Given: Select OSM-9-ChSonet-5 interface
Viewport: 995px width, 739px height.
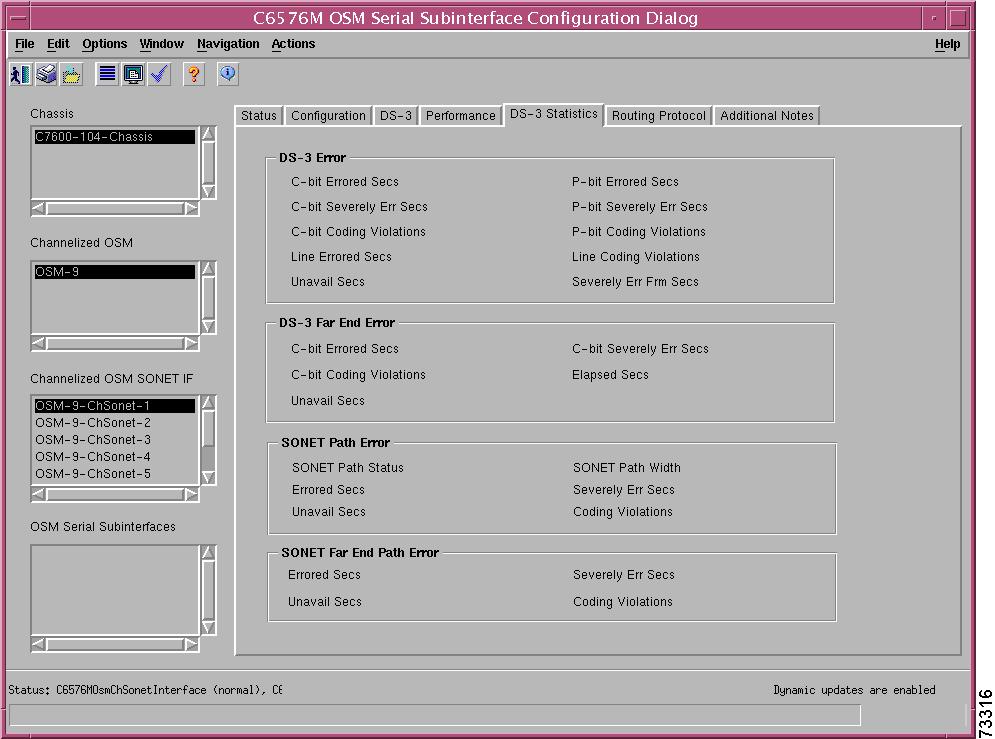Looking at the screenshot, I should pos(115,474).
